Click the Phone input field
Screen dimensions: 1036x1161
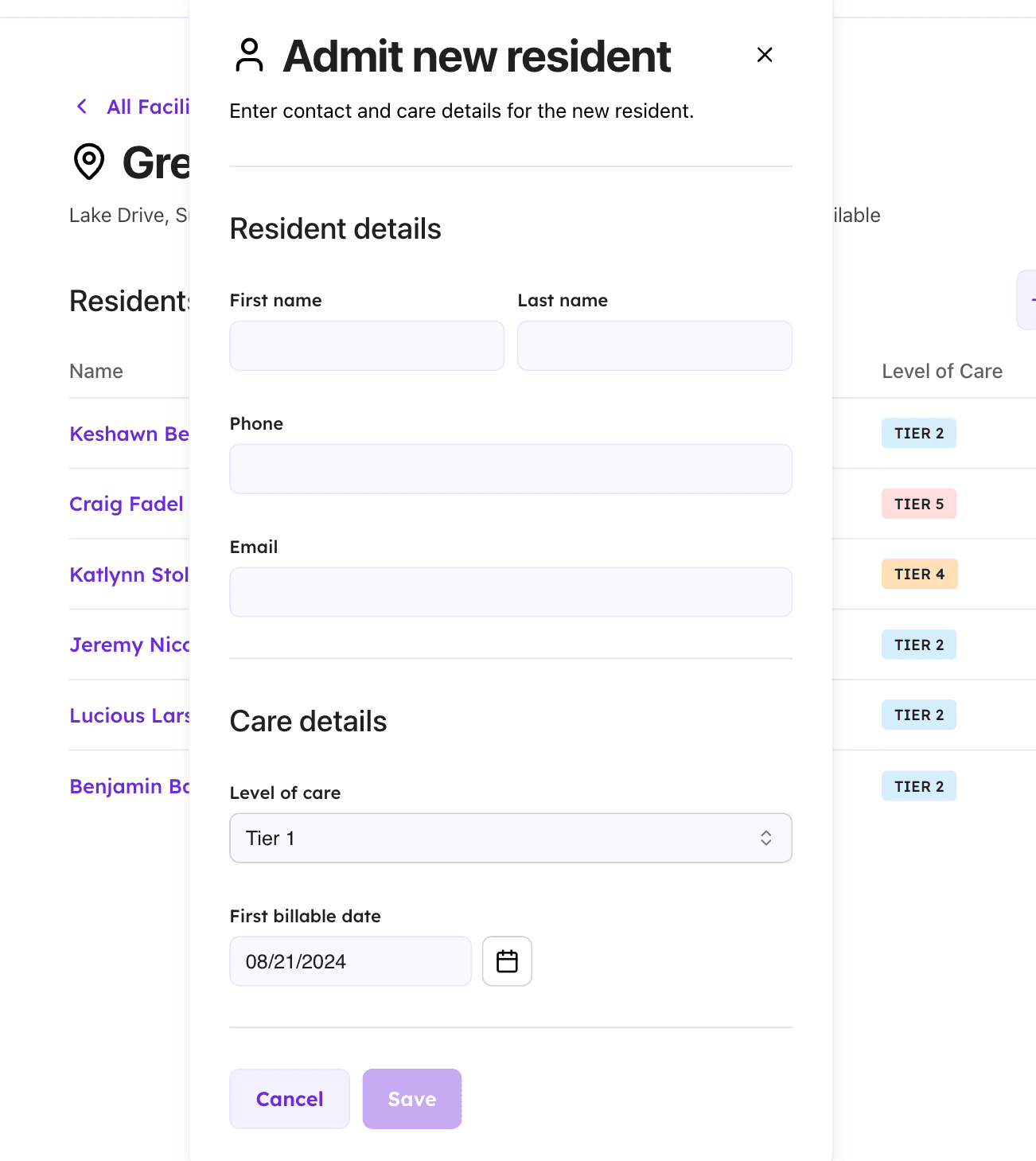tap(510, 469)
